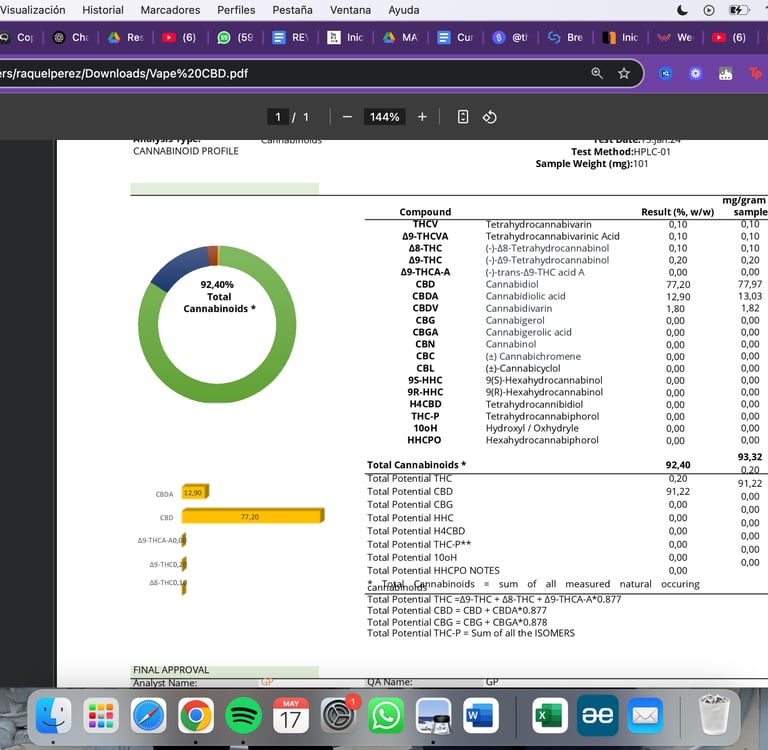Open Spotify from the dock

pos(243,716)
